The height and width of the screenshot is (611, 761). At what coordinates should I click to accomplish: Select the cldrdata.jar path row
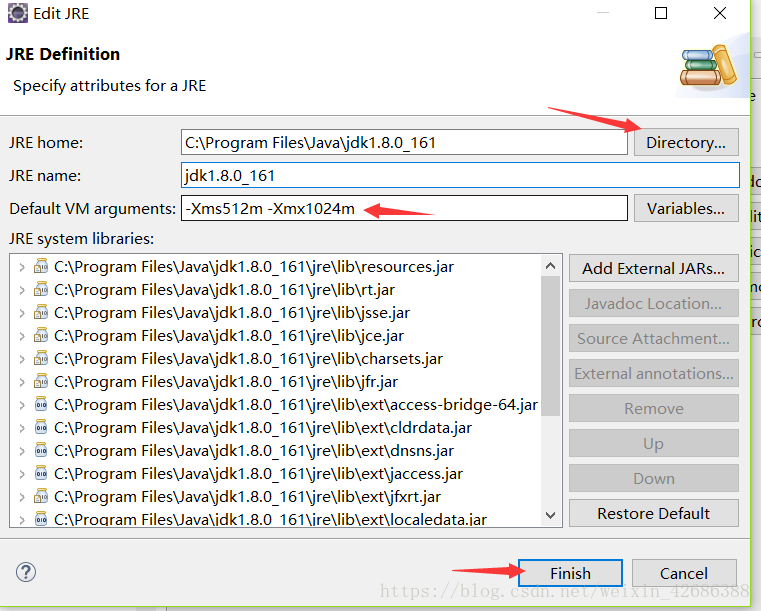[x=263, y=428]
